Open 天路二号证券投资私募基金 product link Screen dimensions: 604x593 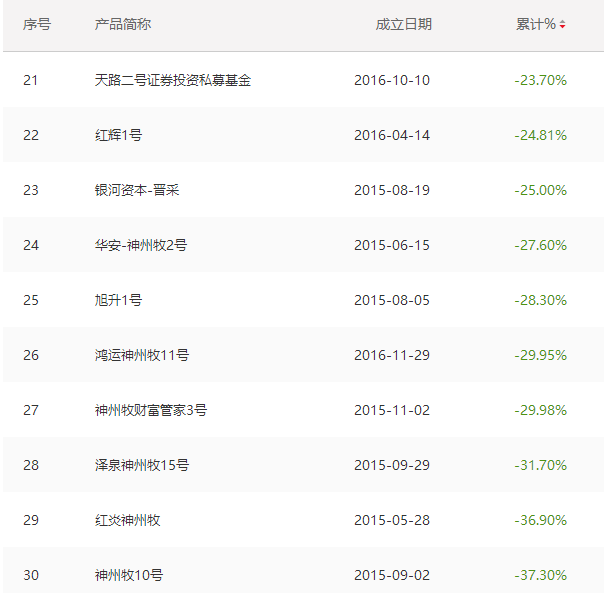[x=172, y=80]
